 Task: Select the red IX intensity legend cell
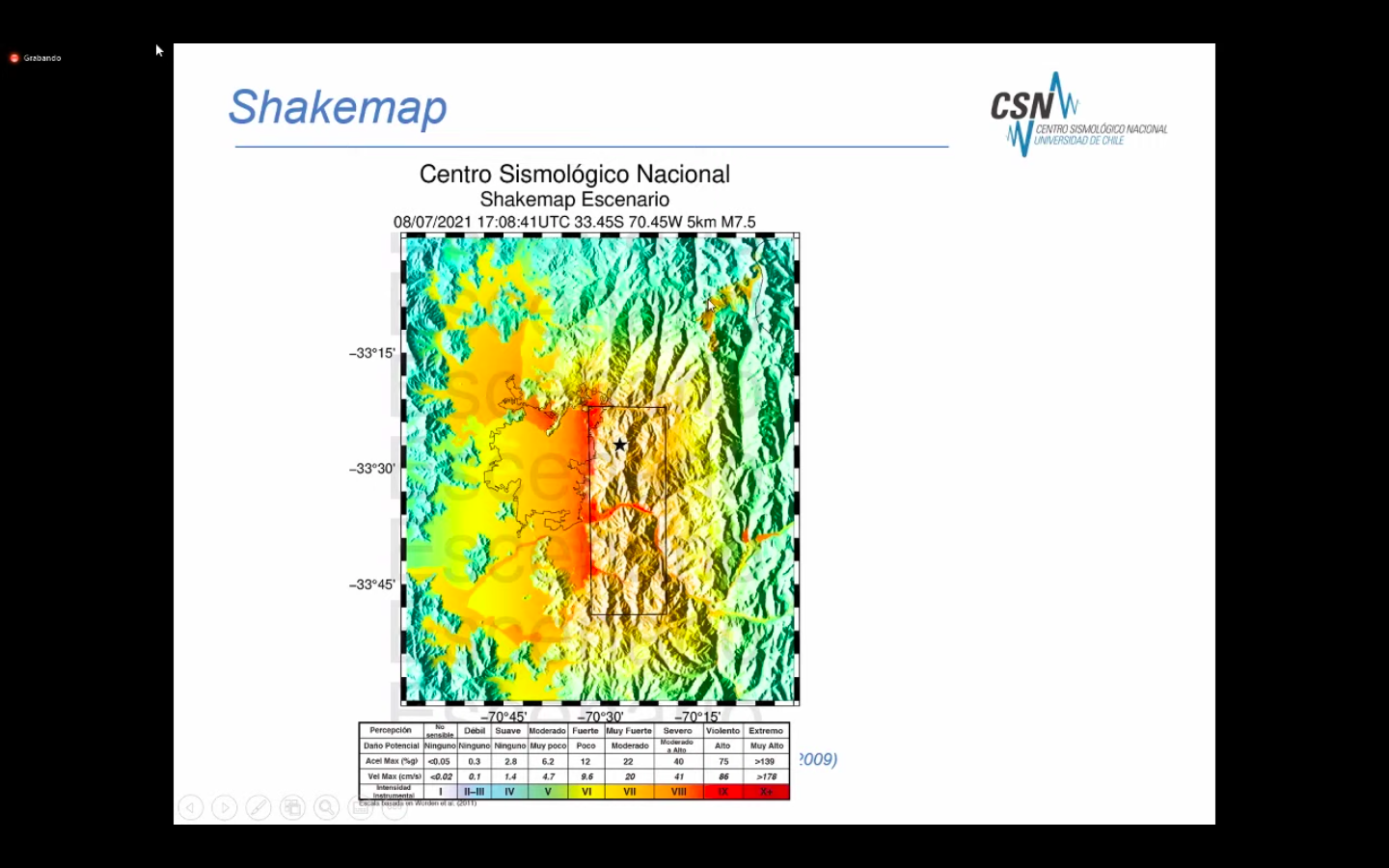tap(722, 792)
